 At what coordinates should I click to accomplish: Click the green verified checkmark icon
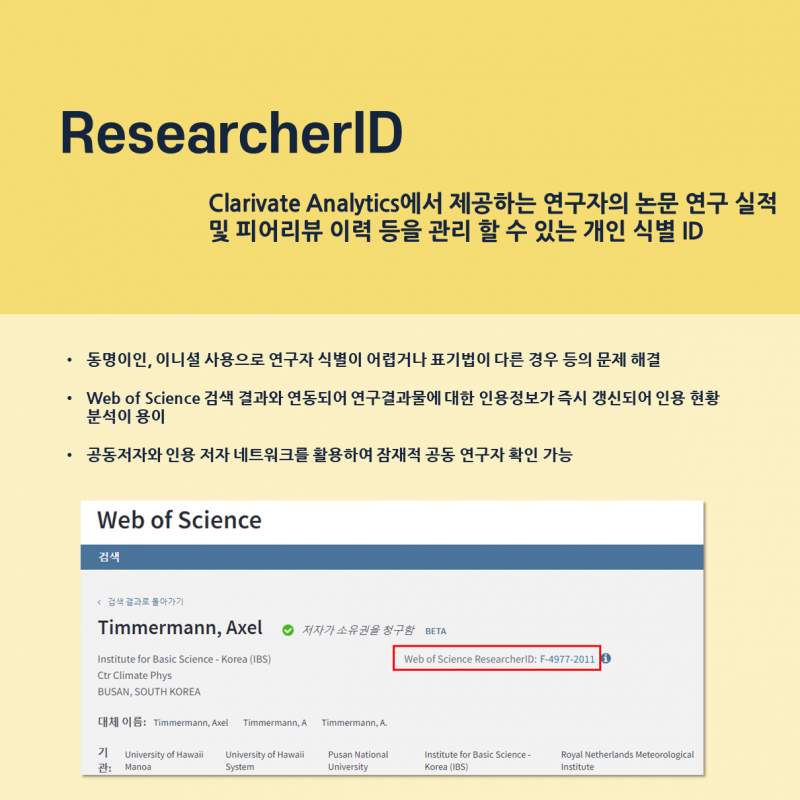288,630
